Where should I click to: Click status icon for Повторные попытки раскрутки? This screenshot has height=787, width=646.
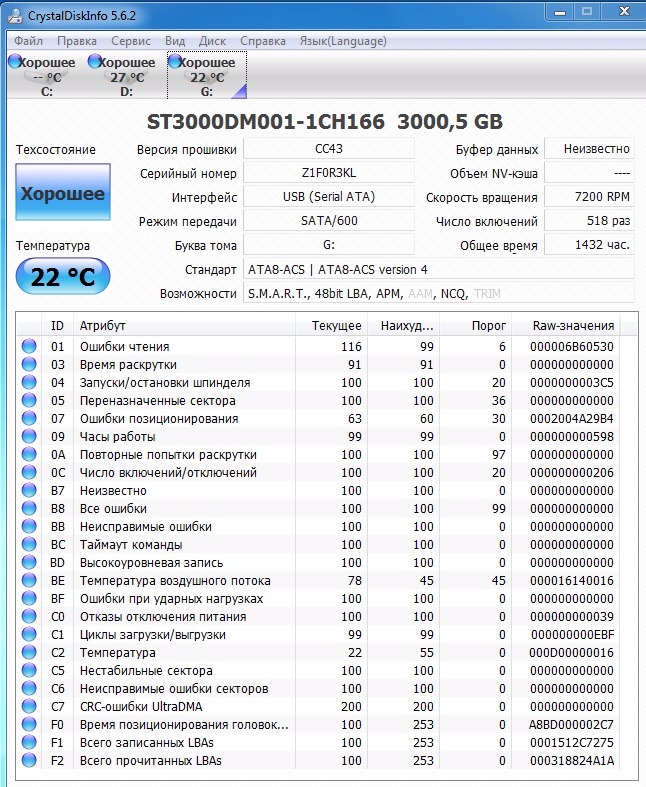(x=29, y=454)
